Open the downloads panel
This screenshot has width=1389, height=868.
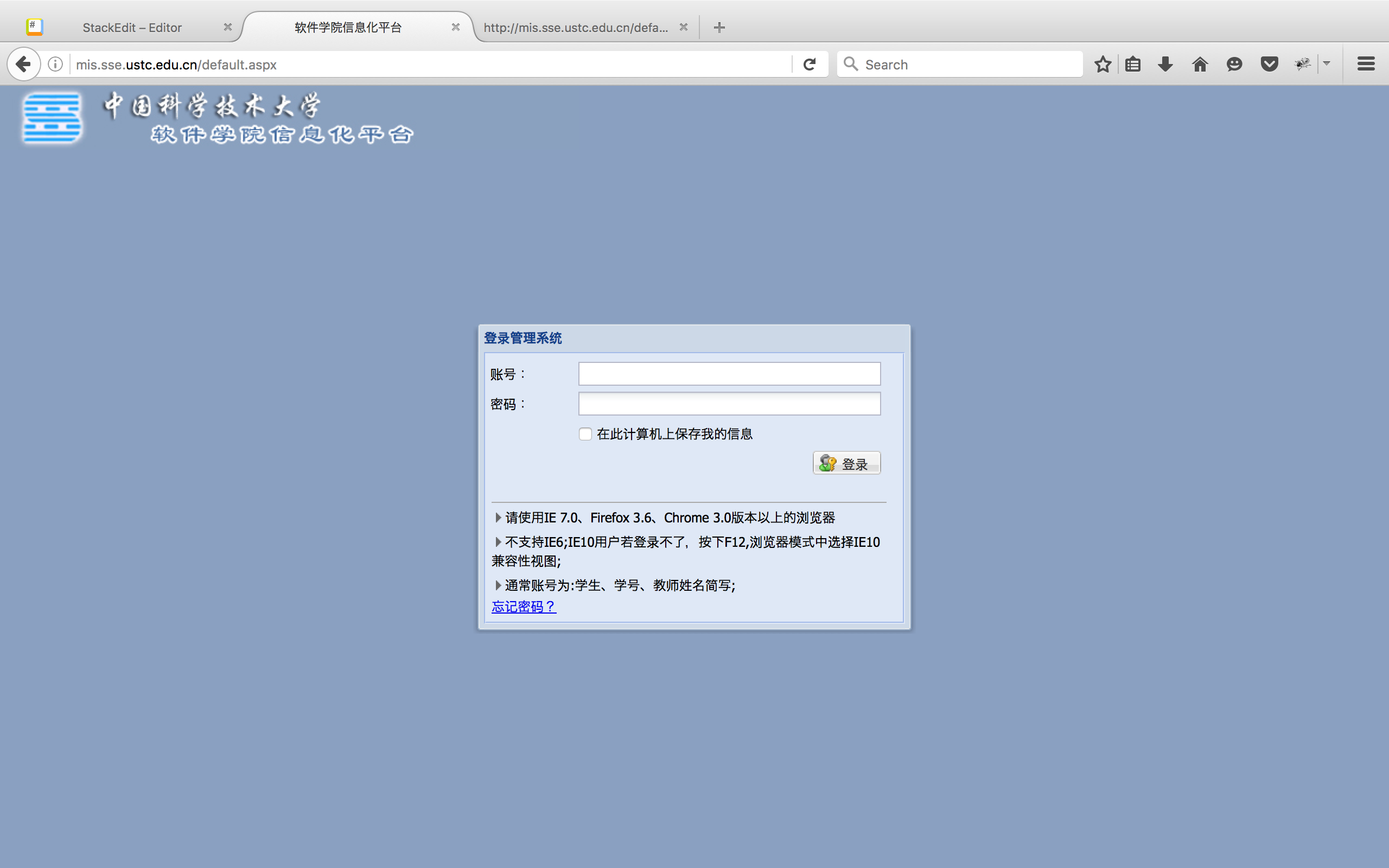click(x=1164, y=63)
